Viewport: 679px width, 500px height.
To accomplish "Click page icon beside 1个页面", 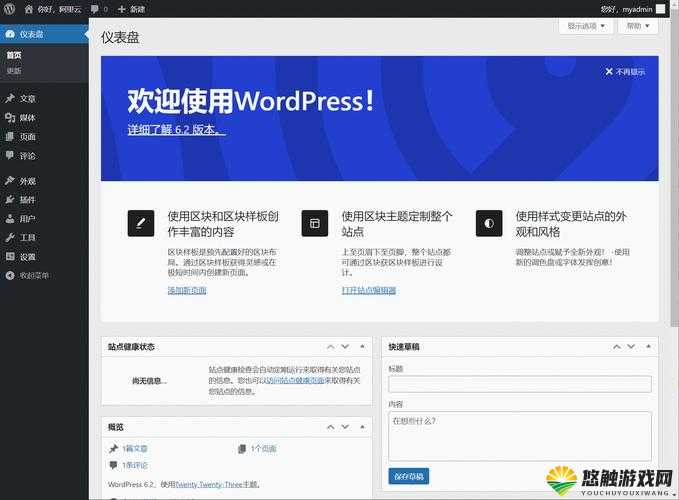I will pos(242,448).
